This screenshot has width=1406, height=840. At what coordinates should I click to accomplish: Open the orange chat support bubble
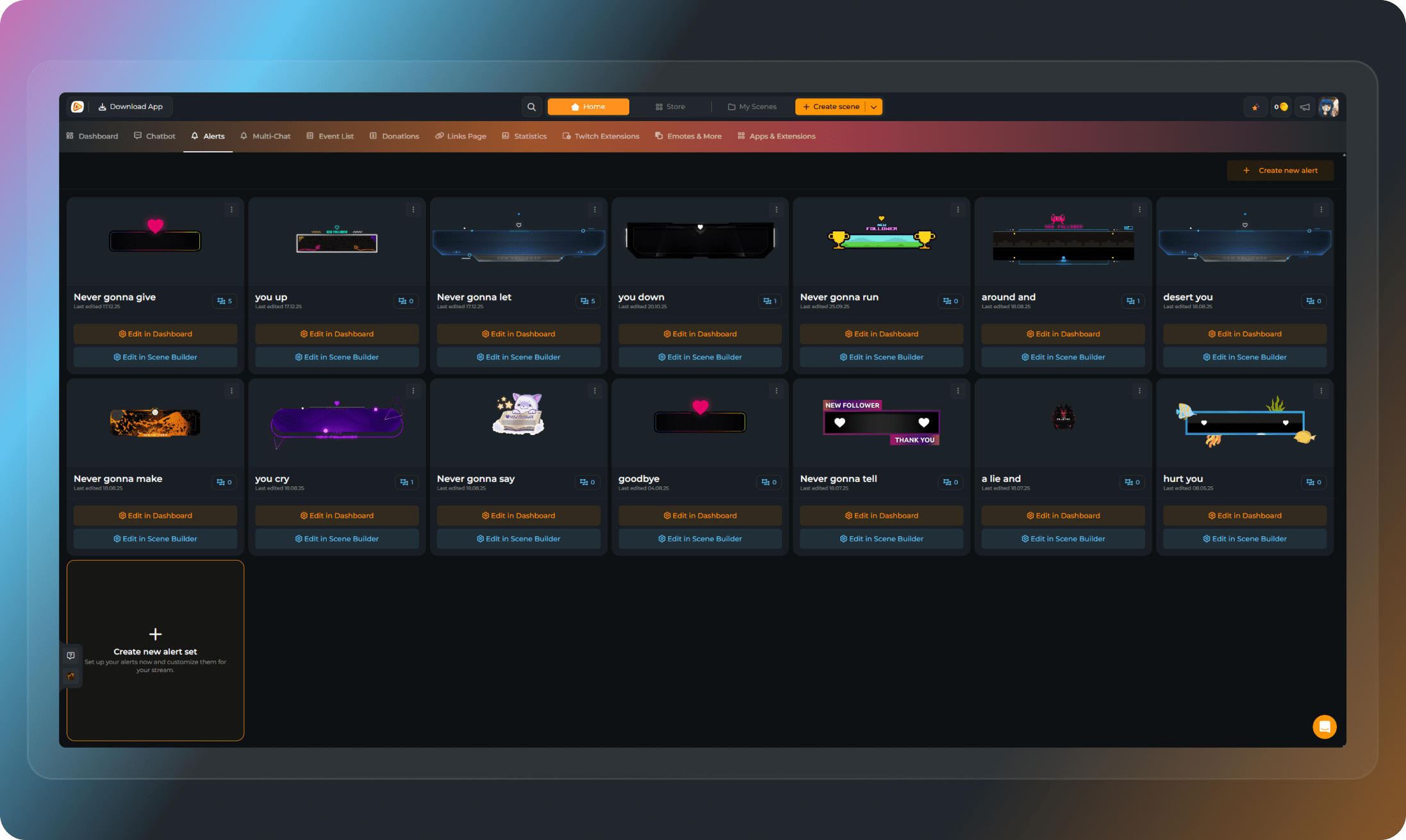coord(1324,727)
